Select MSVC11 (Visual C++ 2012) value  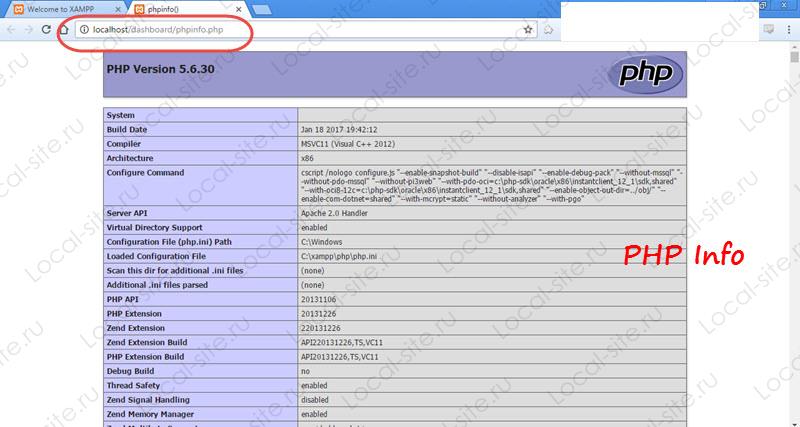(348, 144)
